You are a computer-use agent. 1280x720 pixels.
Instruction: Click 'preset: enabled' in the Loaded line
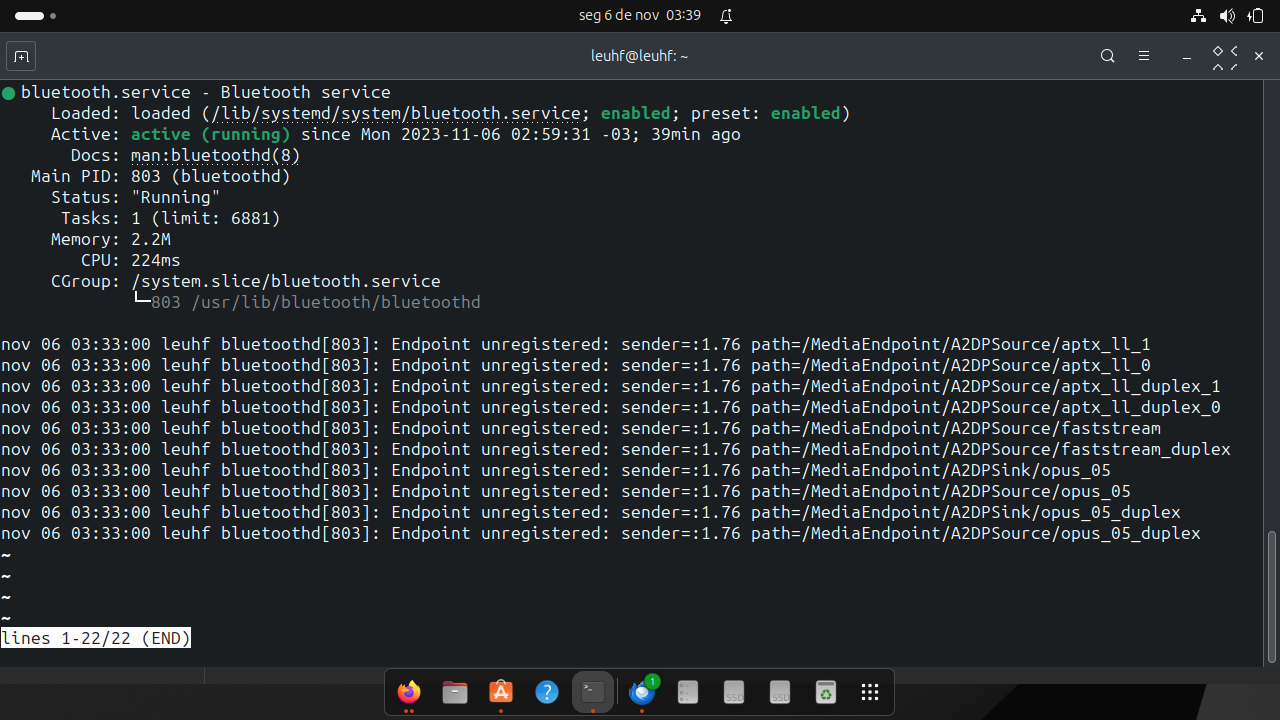tap(766, 113)
